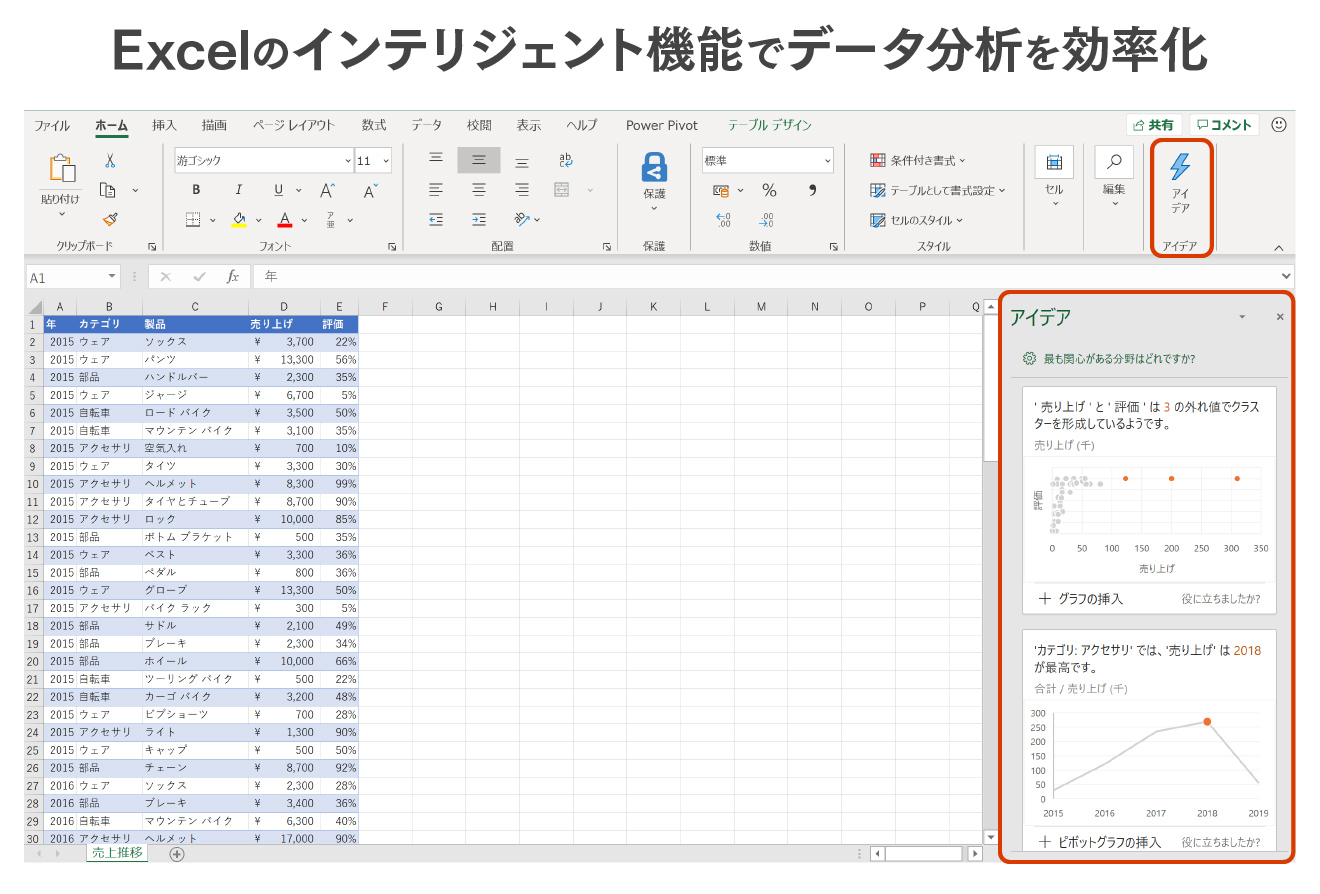Click the cell borders icon
1320x894 pixels.
coord(194,220)
